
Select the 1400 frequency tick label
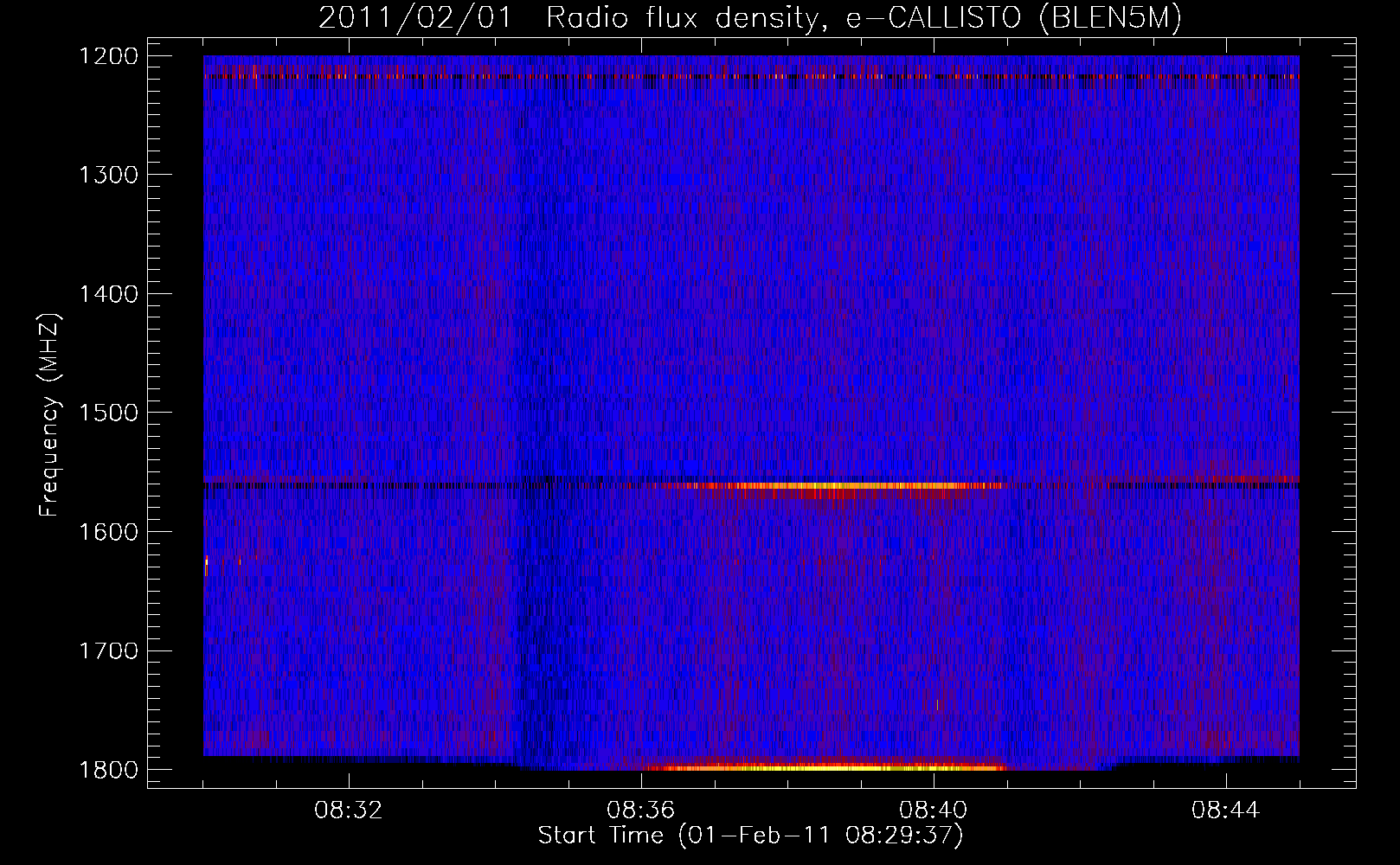click(108, 294)
